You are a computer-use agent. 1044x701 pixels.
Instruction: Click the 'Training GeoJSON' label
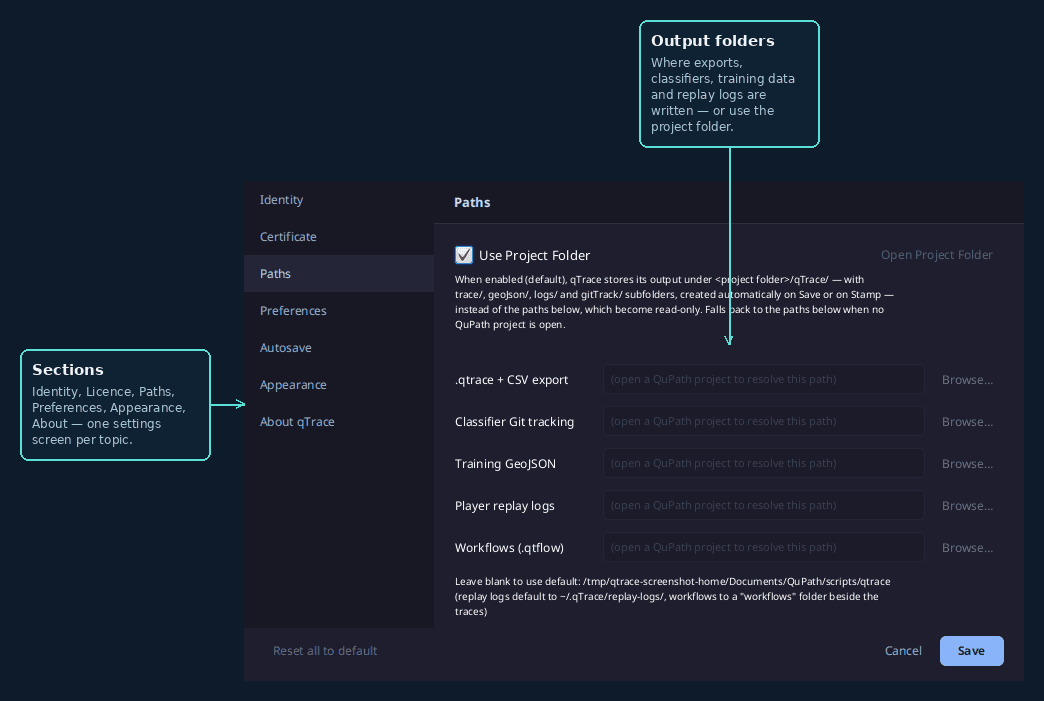pyautogui.click(x=505, y=463)
